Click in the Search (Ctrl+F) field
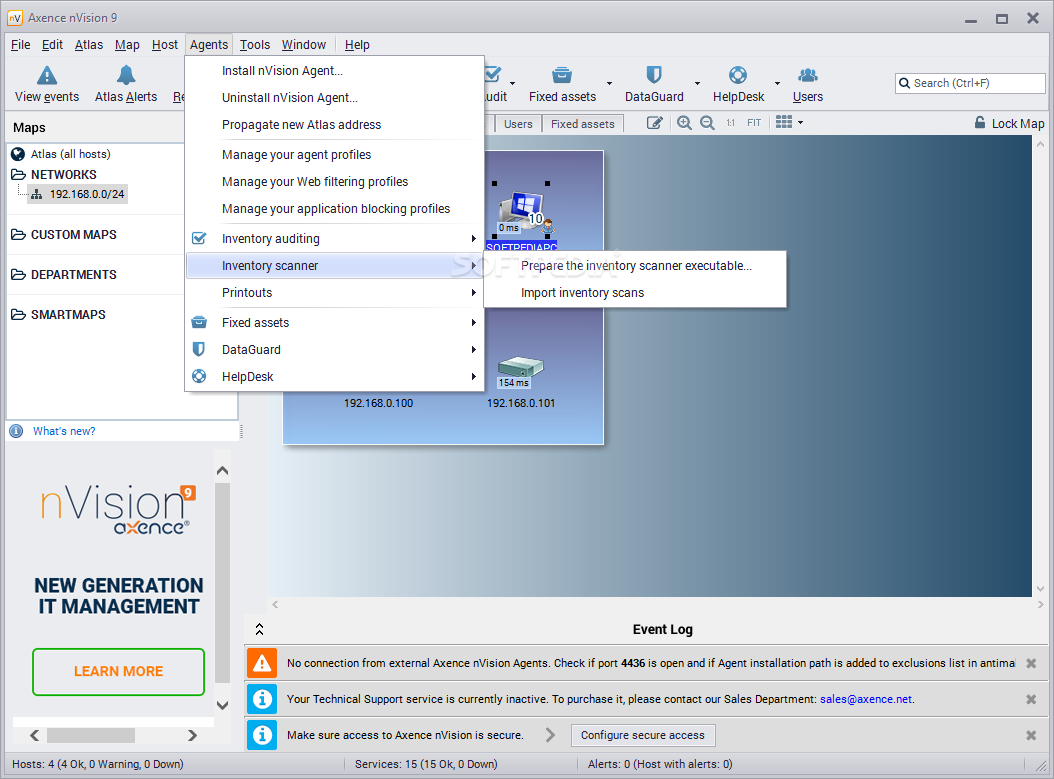The width and height of the screenshot is (1054, 779). point(970,83)
